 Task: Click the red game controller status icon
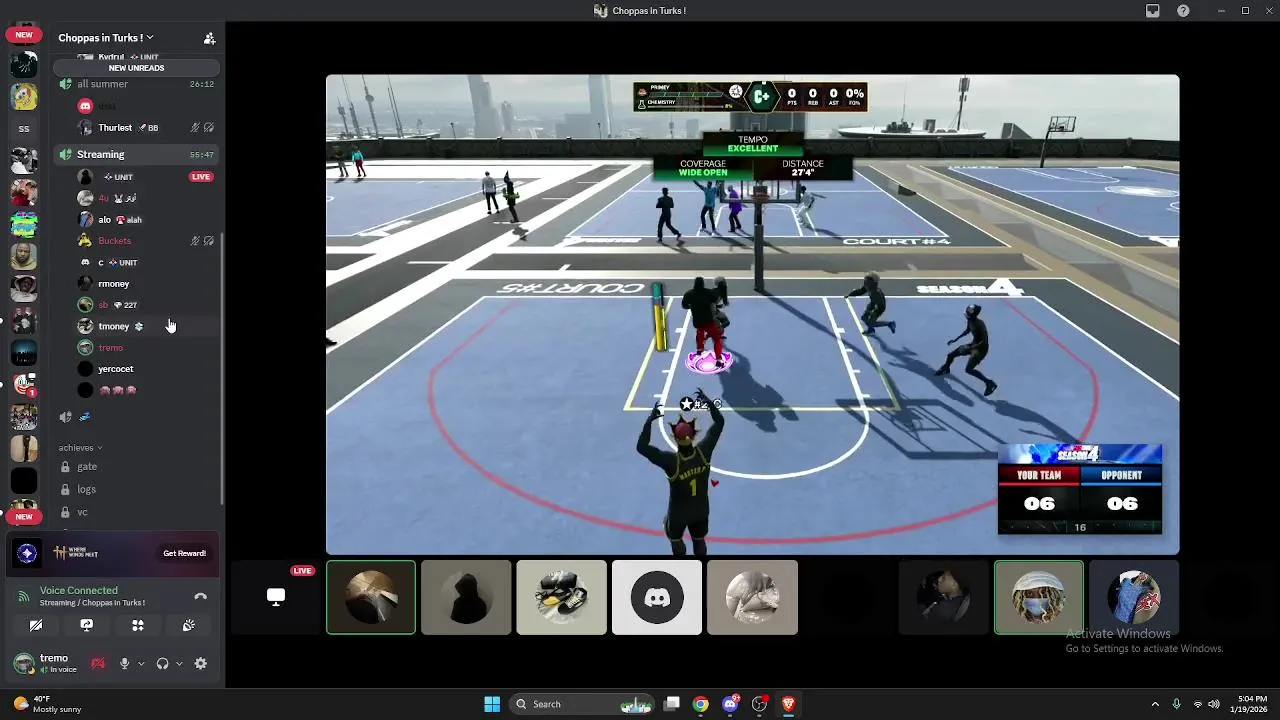[x=98, y=663]
